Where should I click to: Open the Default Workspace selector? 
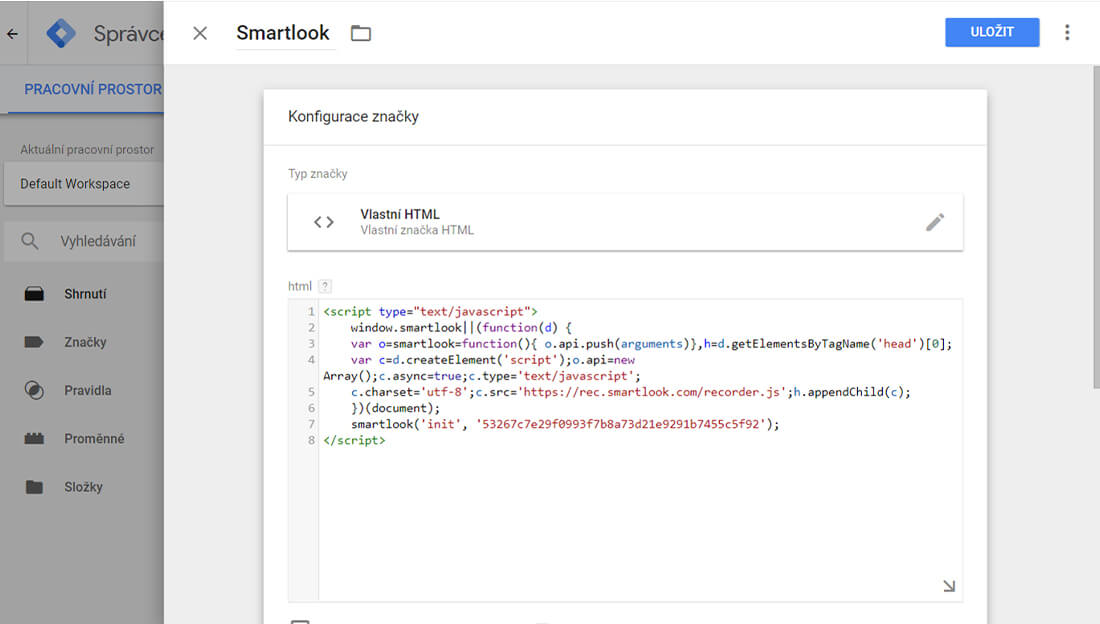[83, 184]
